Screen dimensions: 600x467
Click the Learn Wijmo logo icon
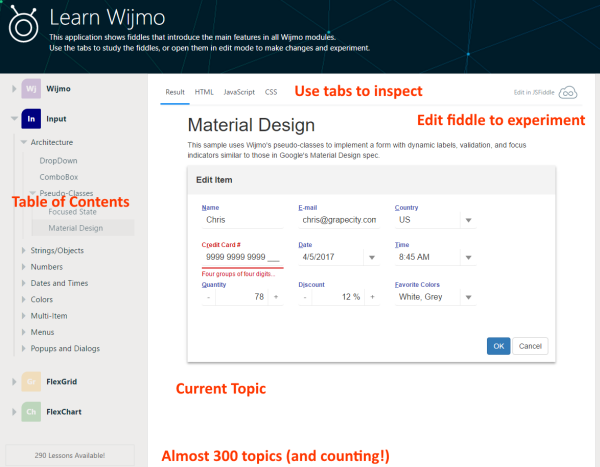[24, 24]
